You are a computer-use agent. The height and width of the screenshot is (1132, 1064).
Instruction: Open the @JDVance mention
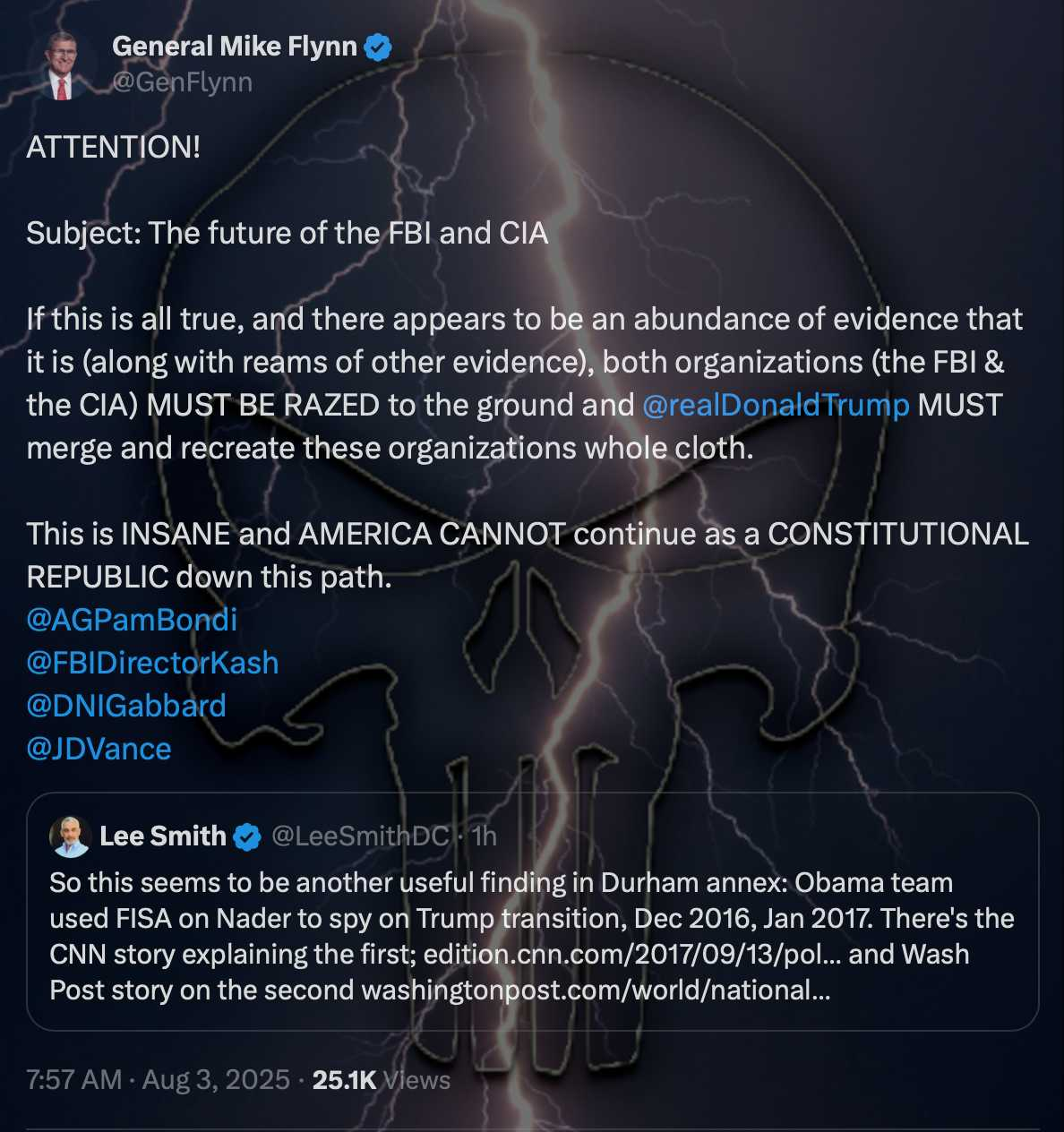99,749
